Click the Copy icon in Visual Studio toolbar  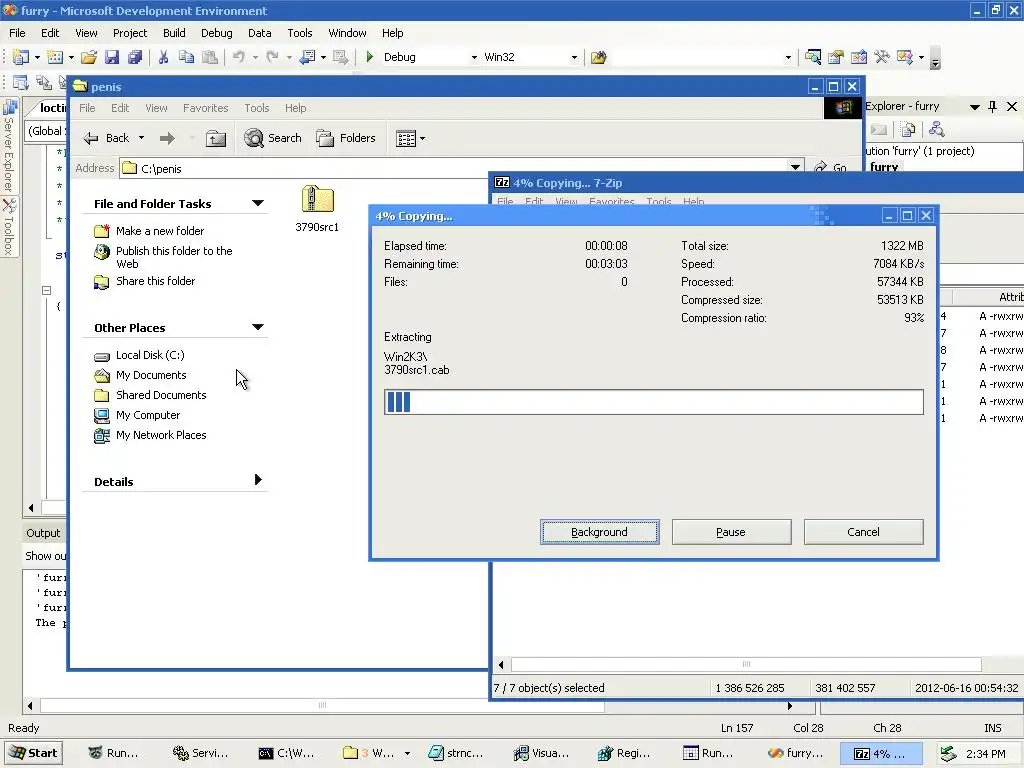[186, 57]
